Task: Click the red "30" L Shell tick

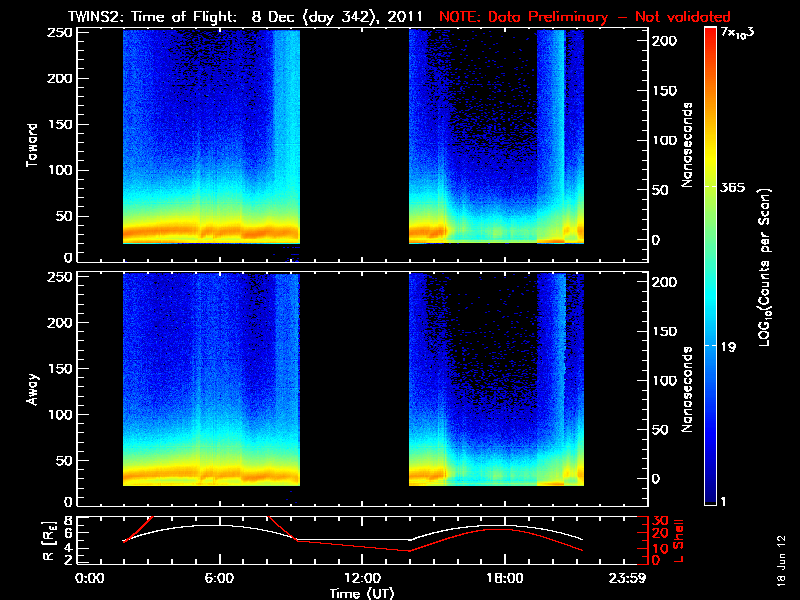Action: click(661, 521)
